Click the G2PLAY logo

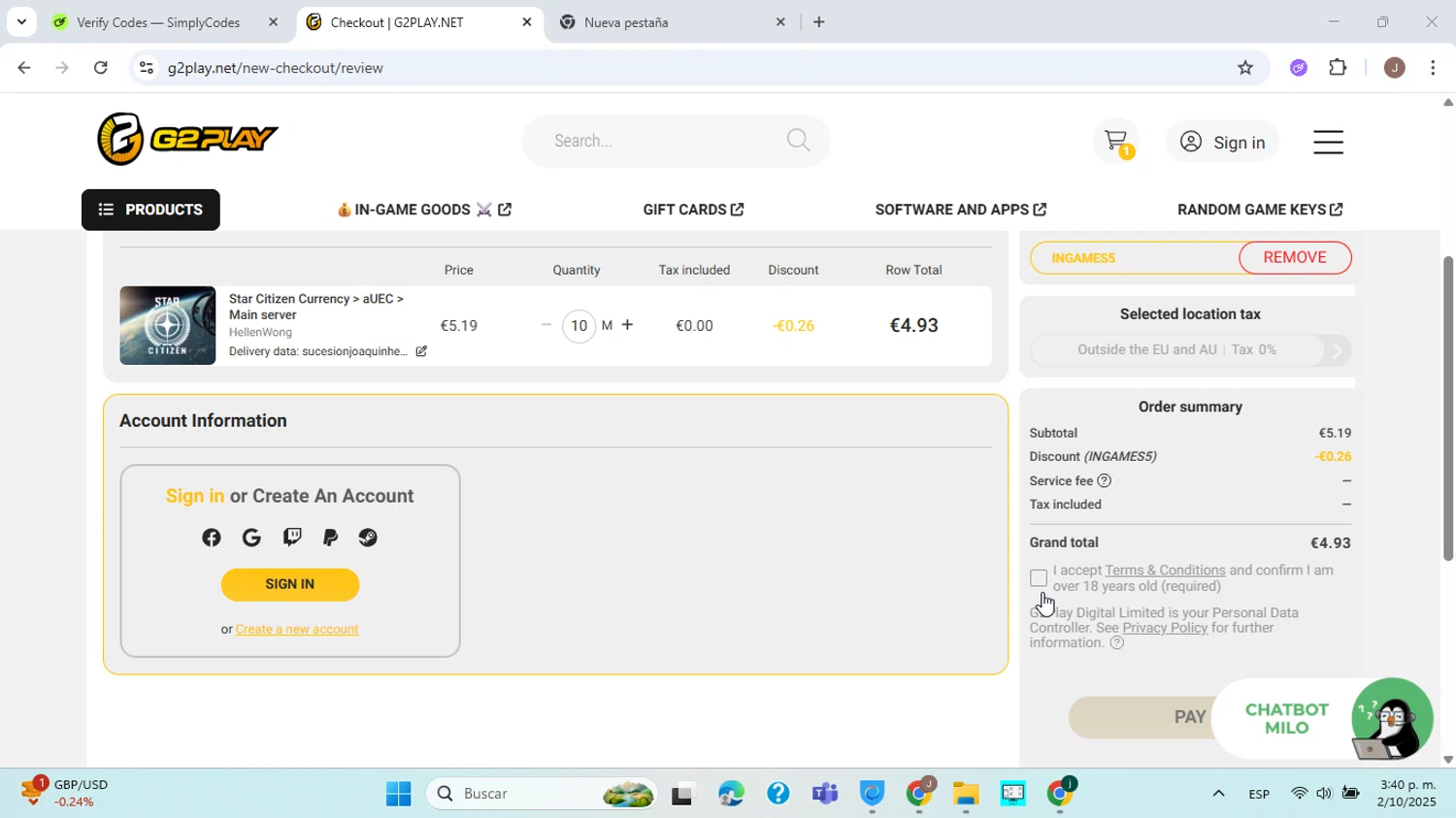click(x=187, y=139)
